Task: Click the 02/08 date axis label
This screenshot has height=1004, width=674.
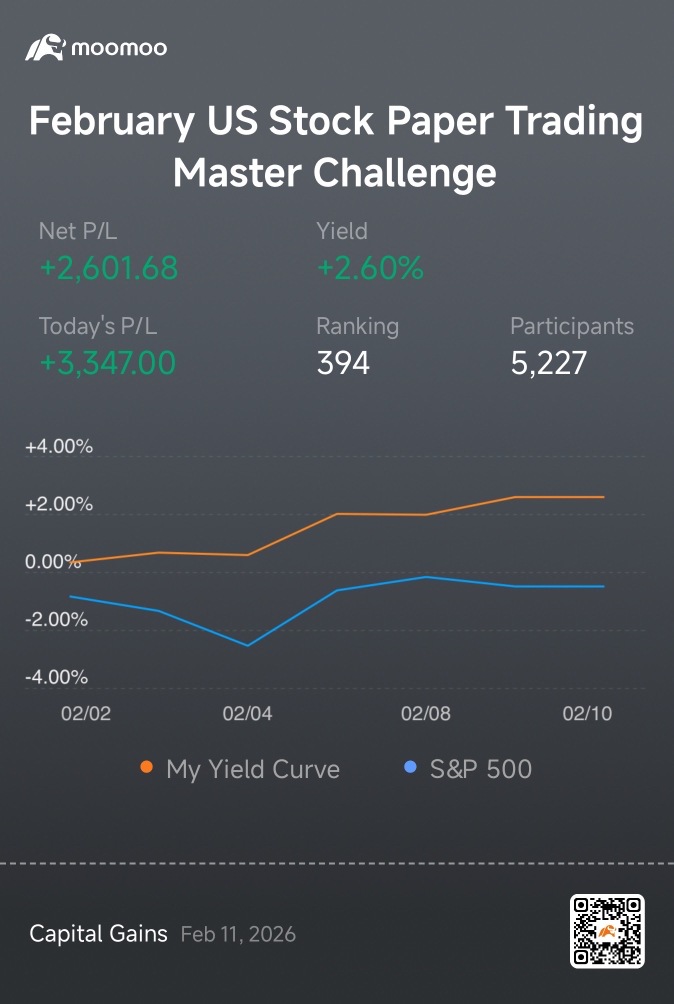Action: pos(426,713)
